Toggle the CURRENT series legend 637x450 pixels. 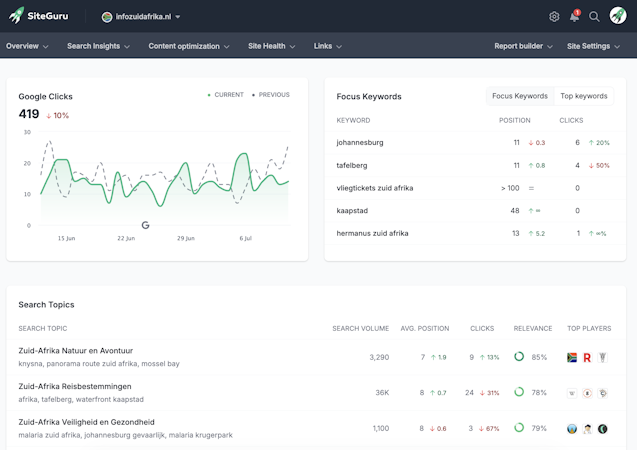point(225,95)
